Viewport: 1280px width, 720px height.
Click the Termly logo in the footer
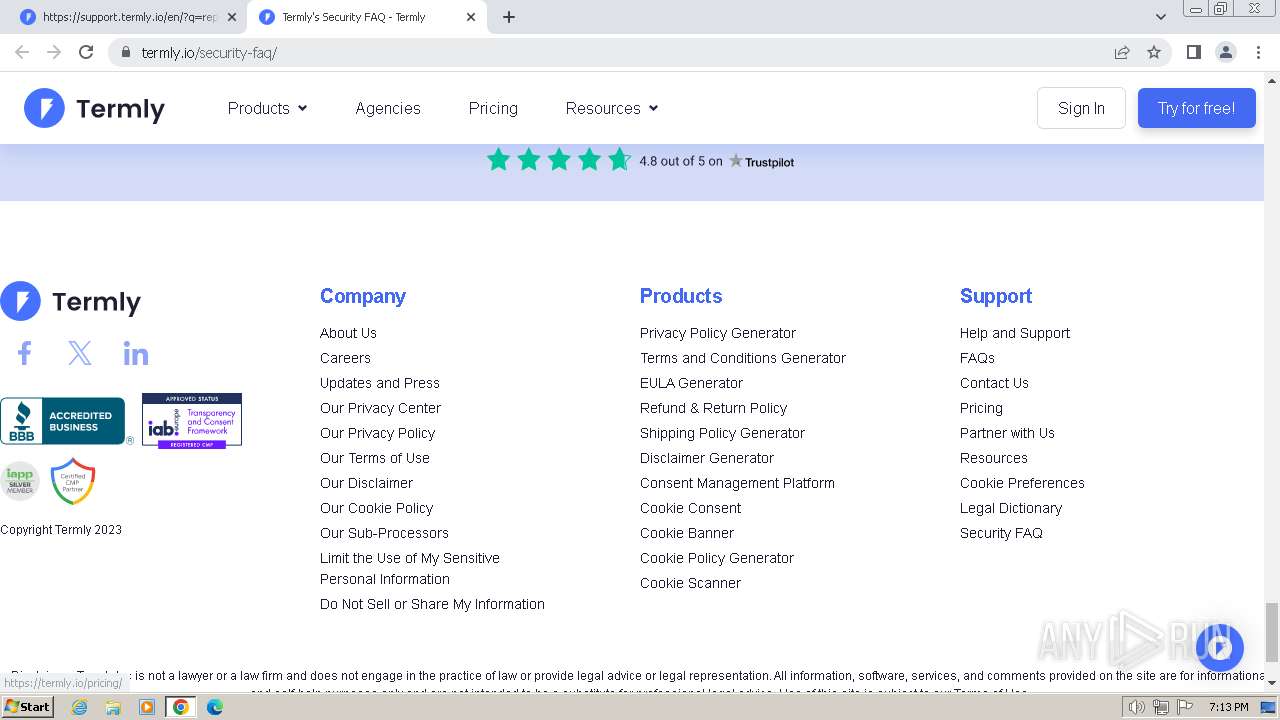[70, 301]
